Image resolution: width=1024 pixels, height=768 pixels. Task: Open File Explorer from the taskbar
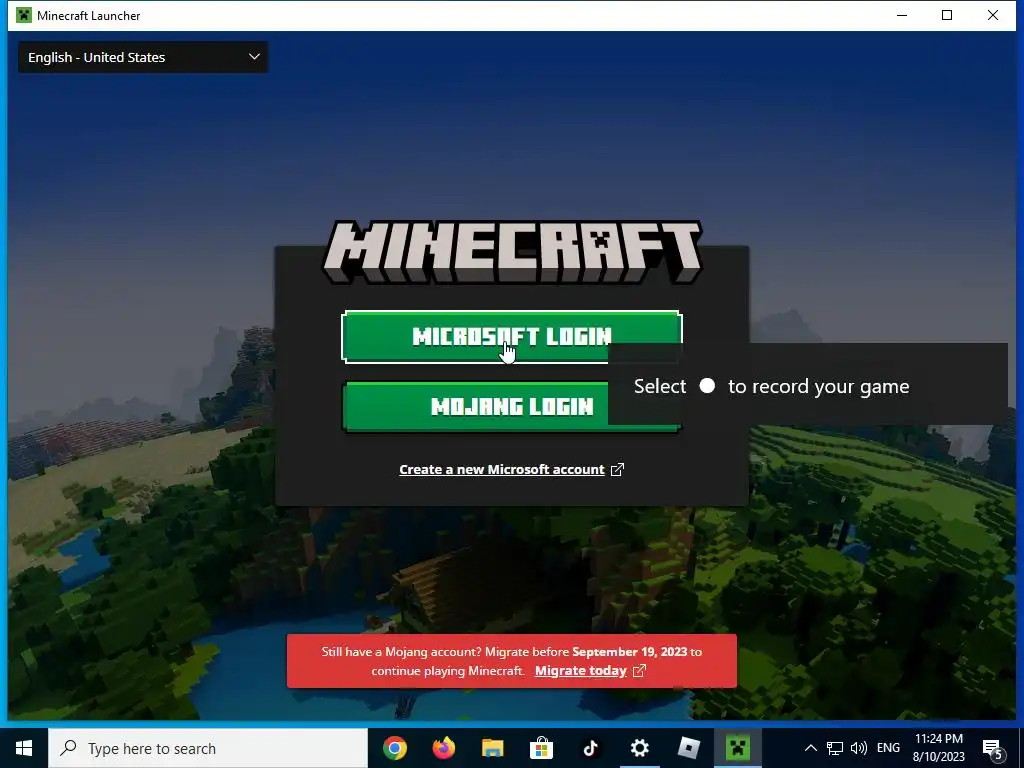[x=493, y=748]
